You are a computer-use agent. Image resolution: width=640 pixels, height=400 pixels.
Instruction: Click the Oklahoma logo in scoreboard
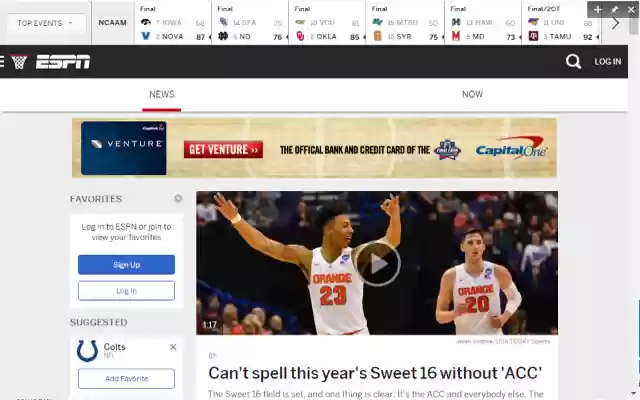(x=300, y=36)
